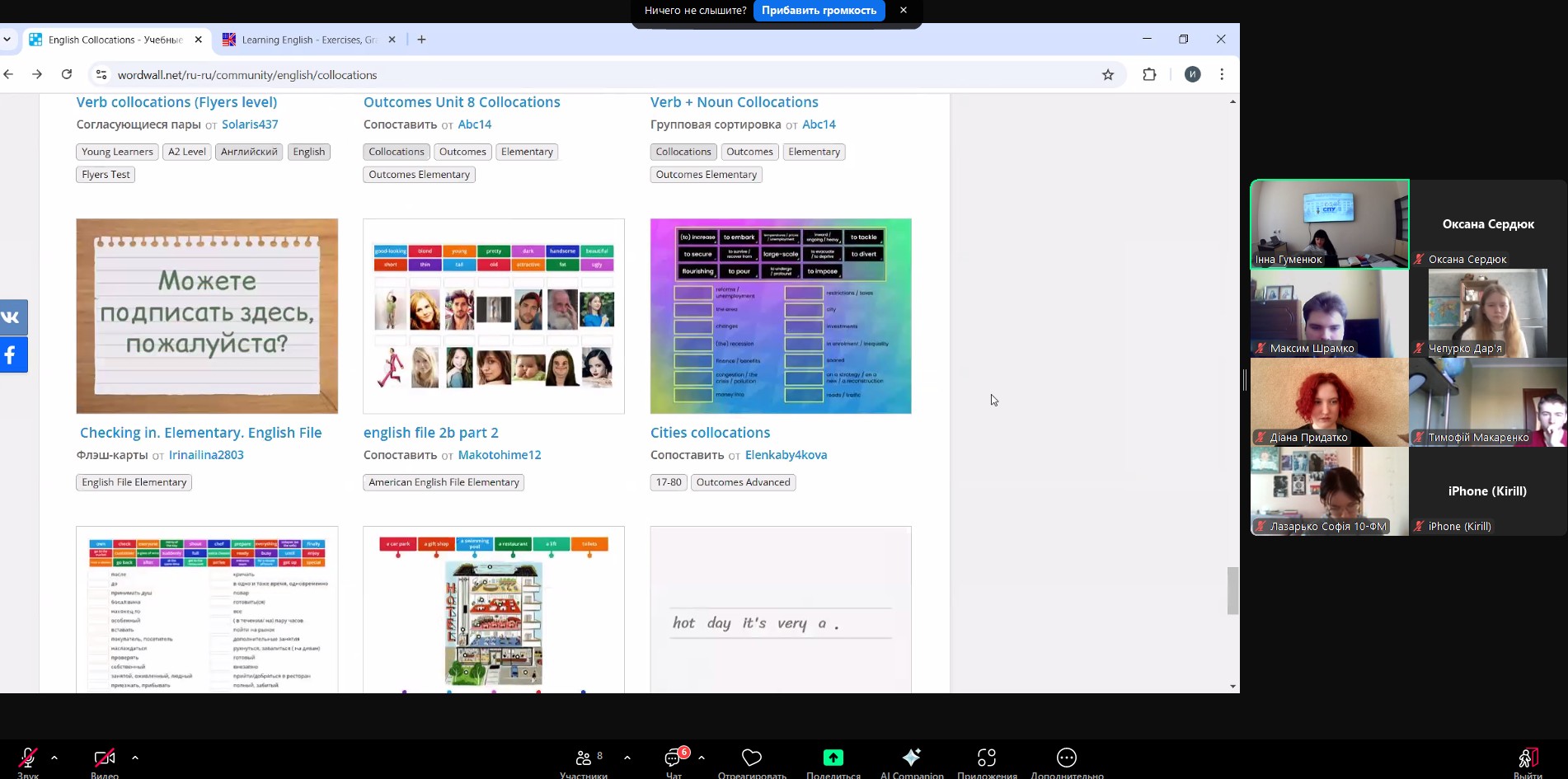Open Checking in. Elementary. English File link
The image size is (1568, 779).
coord(200,433)
